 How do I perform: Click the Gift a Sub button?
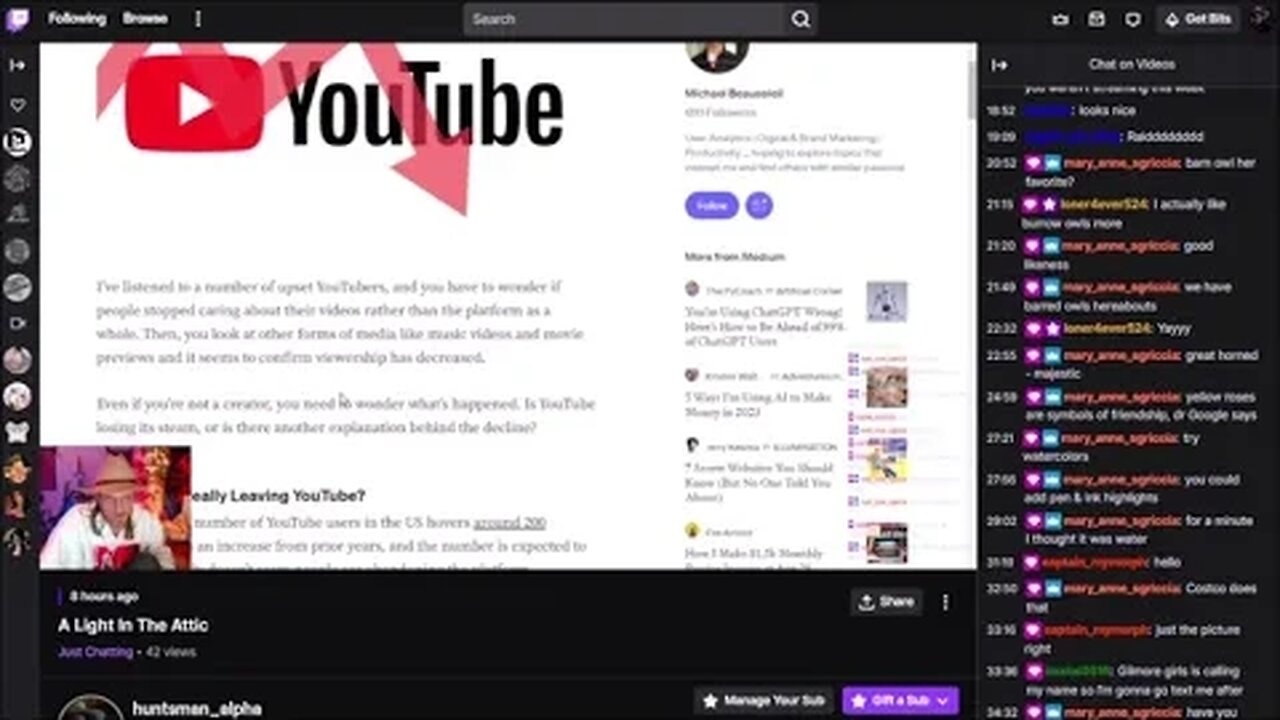pyautogui.click(x=889, y=701)
